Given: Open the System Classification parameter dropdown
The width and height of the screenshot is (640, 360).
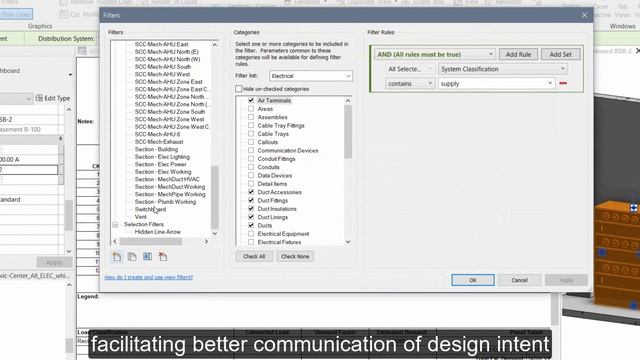Looking at the screenshot, I should (x=503, y=69).
